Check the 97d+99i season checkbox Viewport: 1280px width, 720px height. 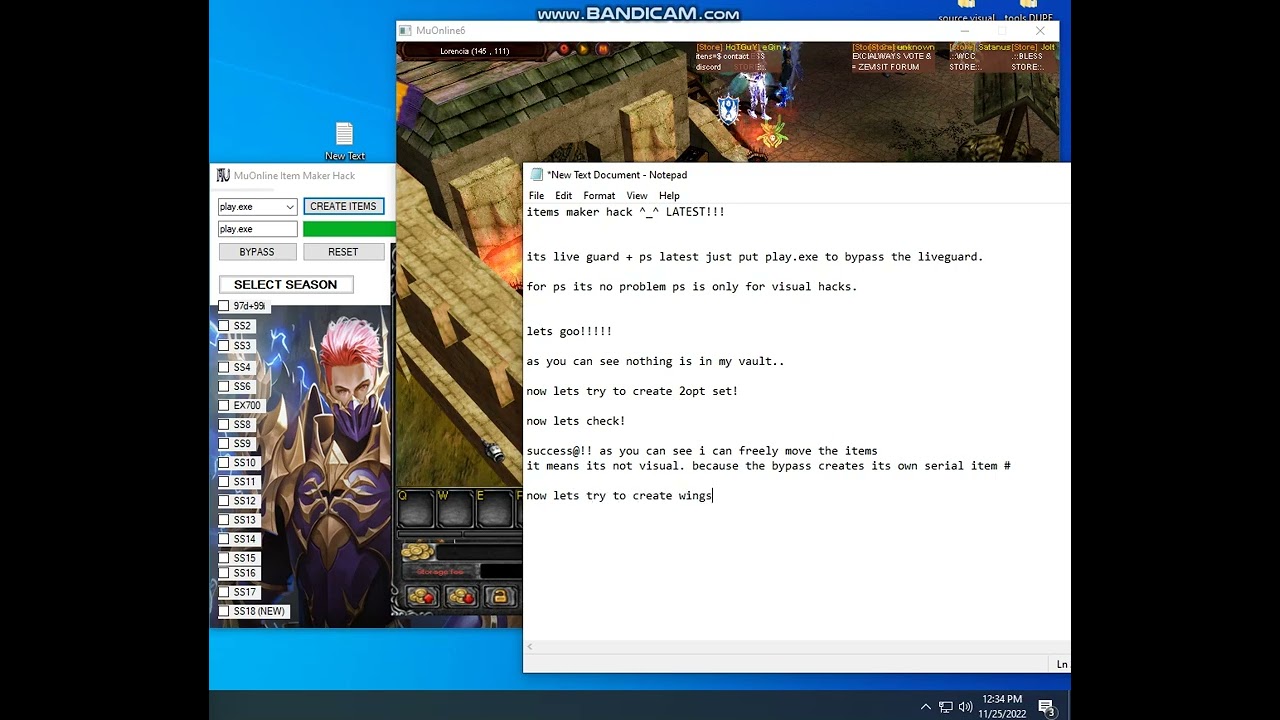click(x=224, y=306)
